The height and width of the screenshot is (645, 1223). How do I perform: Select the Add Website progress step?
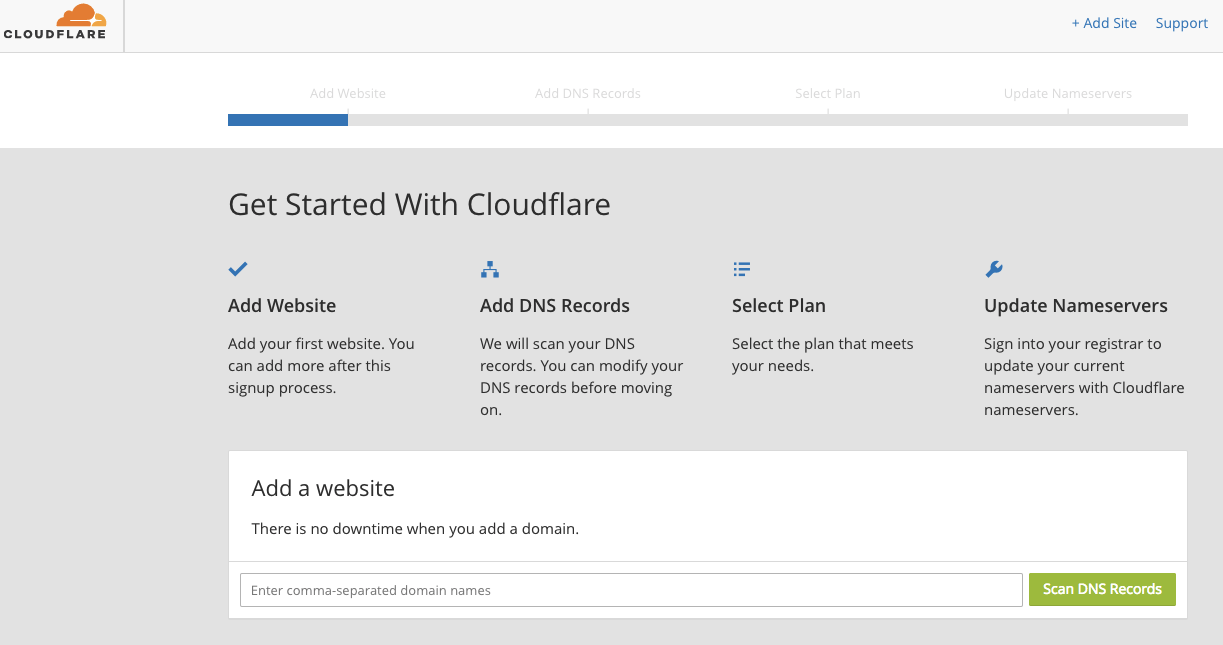pos(347,93)
